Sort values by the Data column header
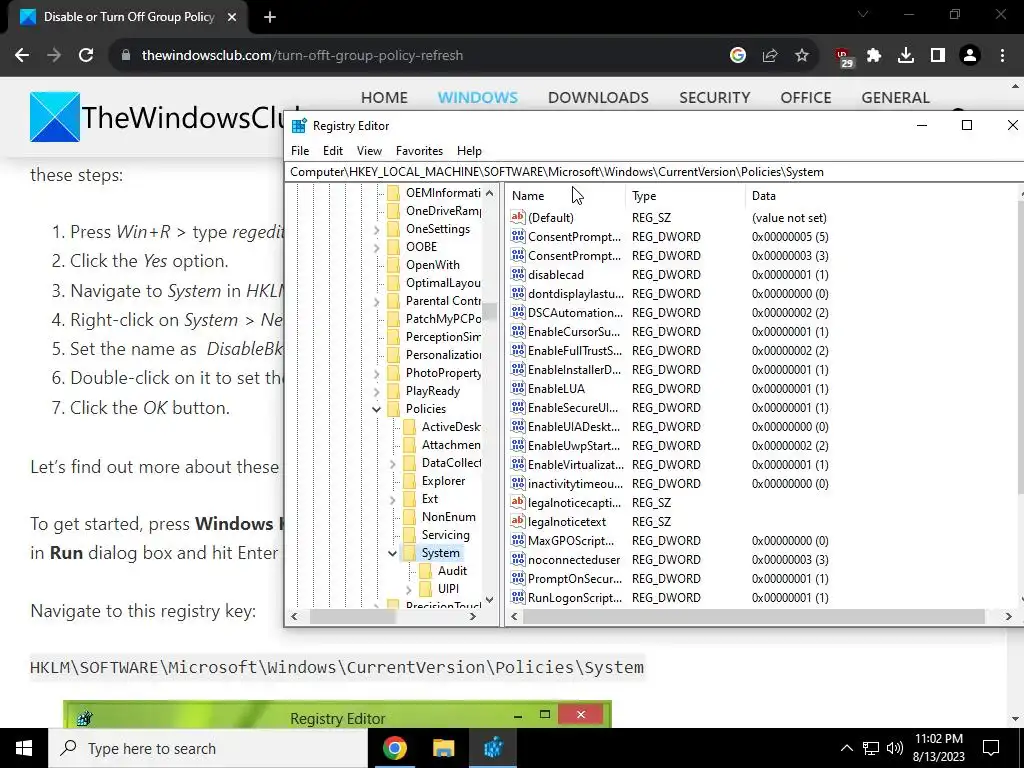Image resolution: width=1024 pixels, height=768 pixels. pyautogui.click(x=882, y=196)
